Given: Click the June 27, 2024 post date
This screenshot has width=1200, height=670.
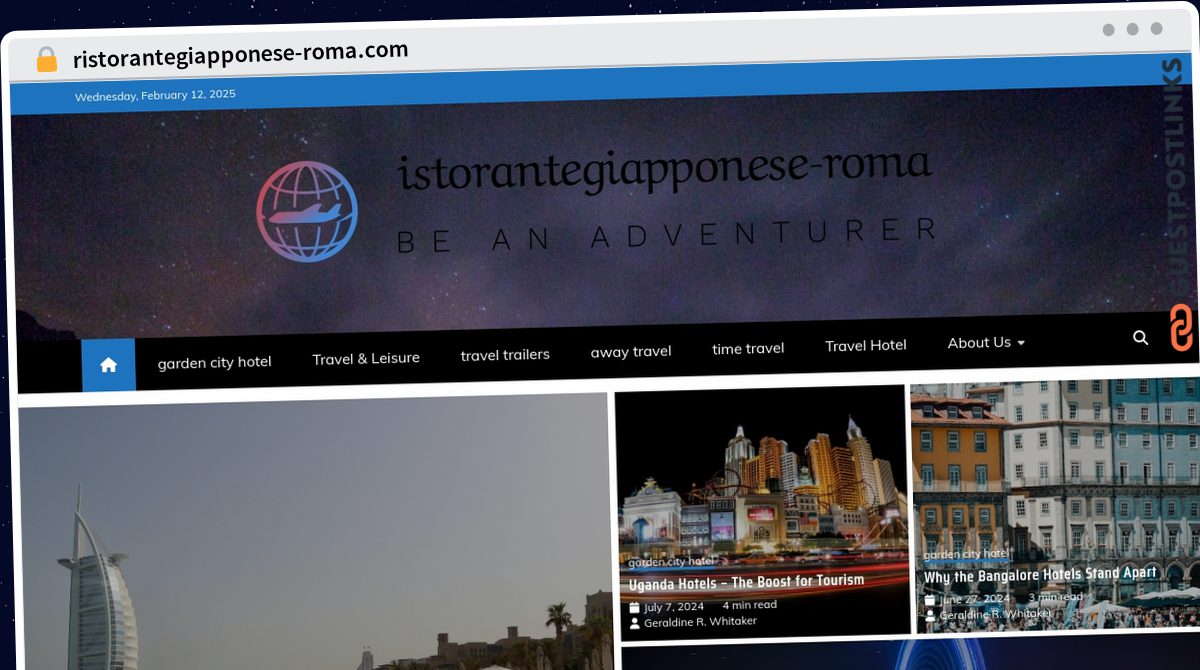Looking at the screenshot, I should coord(973,599).
